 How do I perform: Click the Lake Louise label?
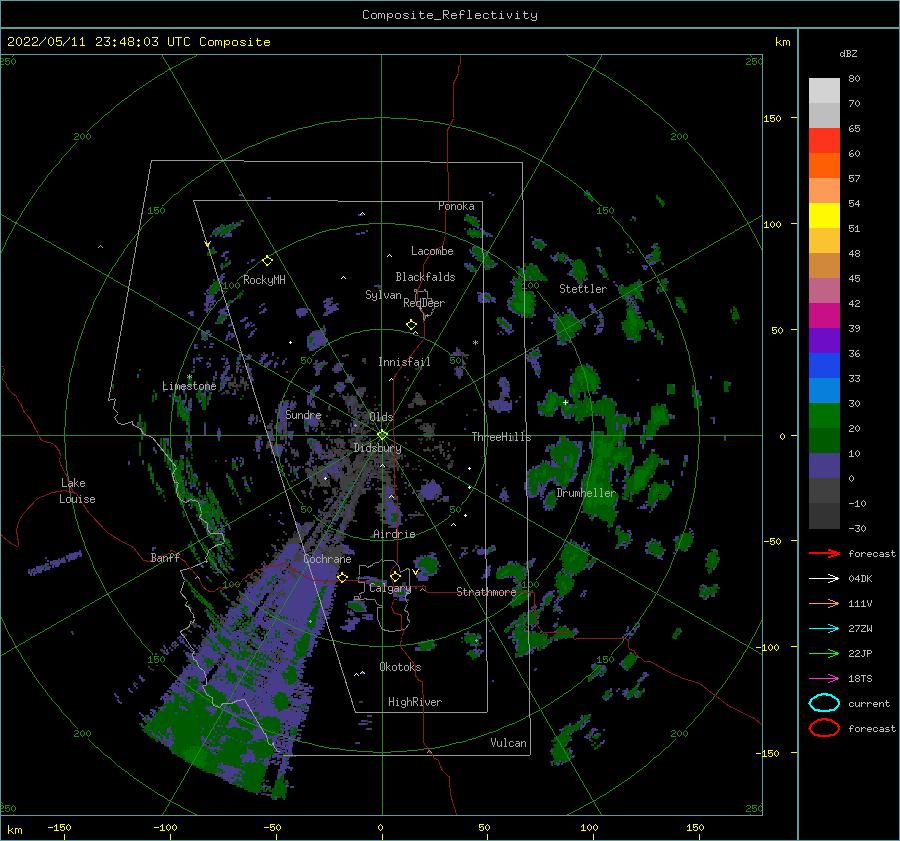(77, 491)
